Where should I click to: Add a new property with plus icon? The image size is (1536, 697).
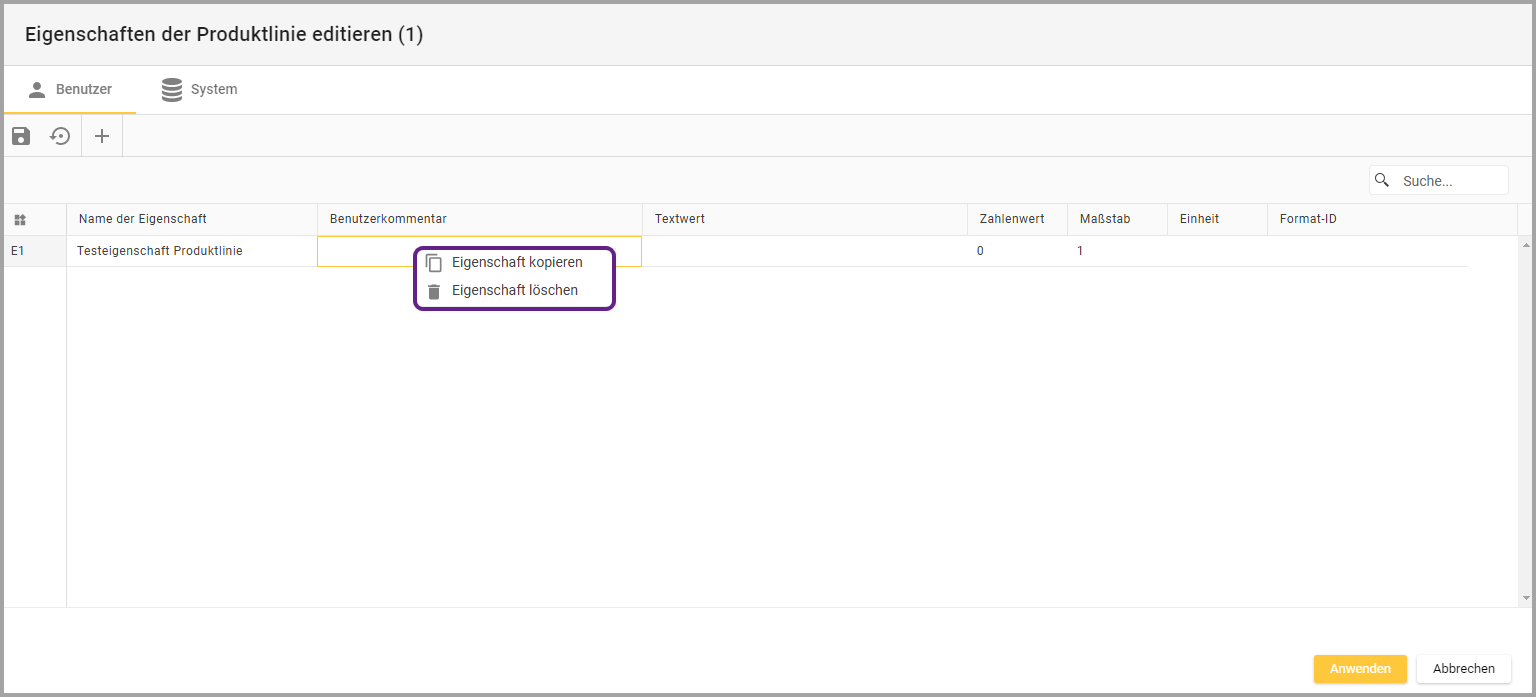(x=102, y=136)
